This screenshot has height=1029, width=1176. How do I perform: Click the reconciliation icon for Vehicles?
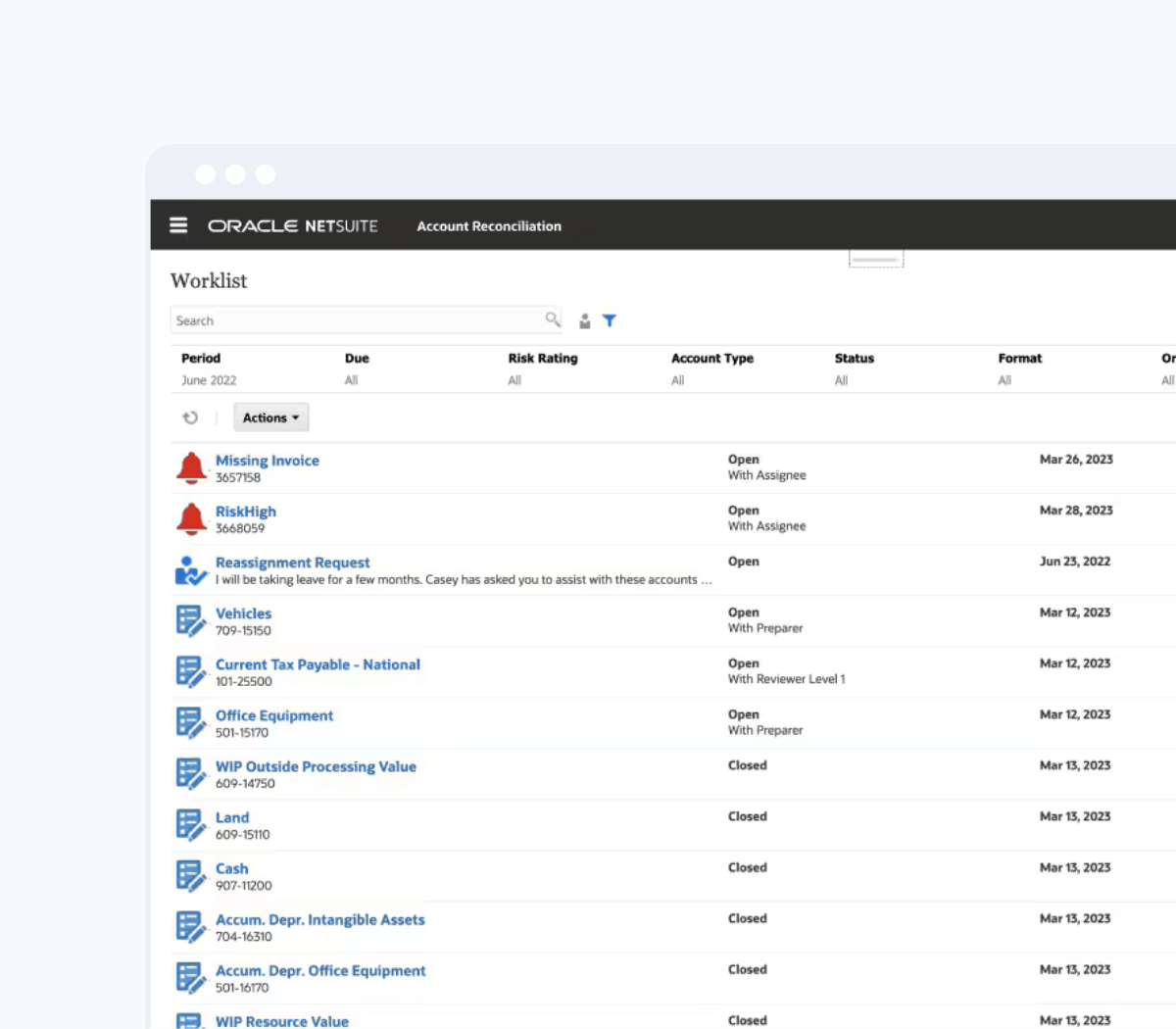(x=191, y=621)
